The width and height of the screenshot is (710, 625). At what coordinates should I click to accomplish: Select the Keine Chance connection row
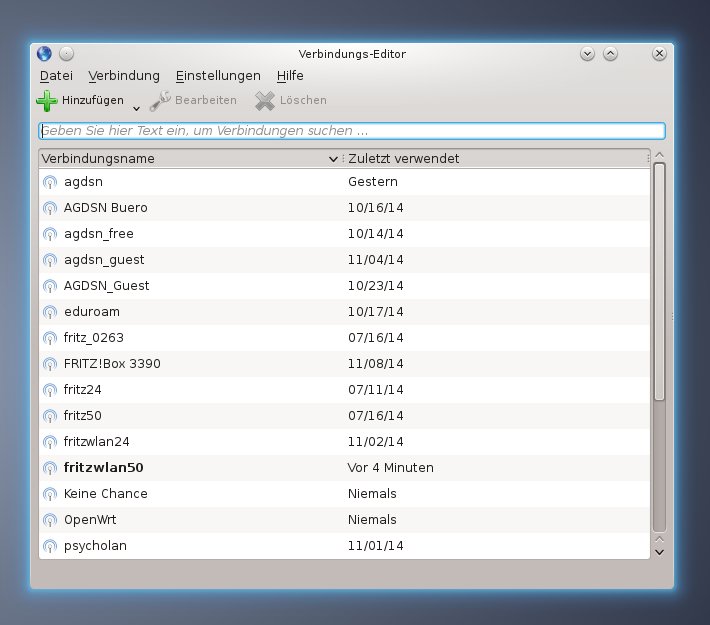click(105, 494)
